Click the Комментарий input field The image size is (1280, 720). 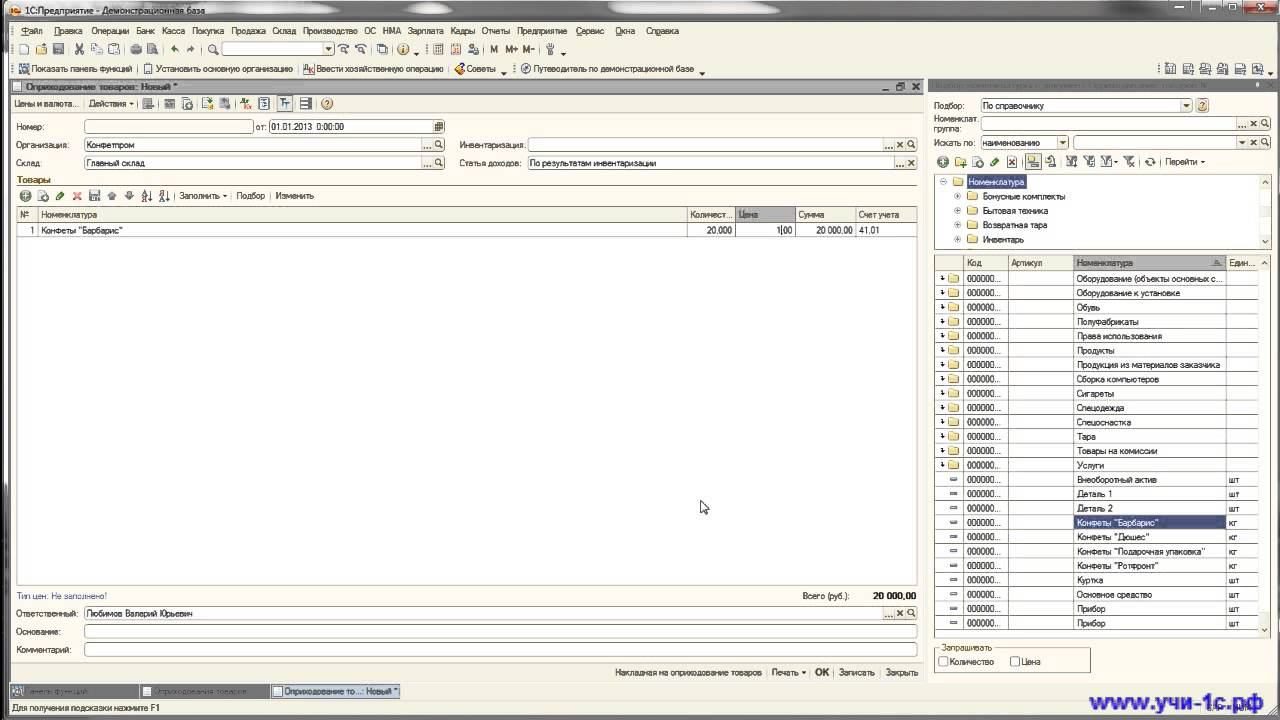[500, 650]
